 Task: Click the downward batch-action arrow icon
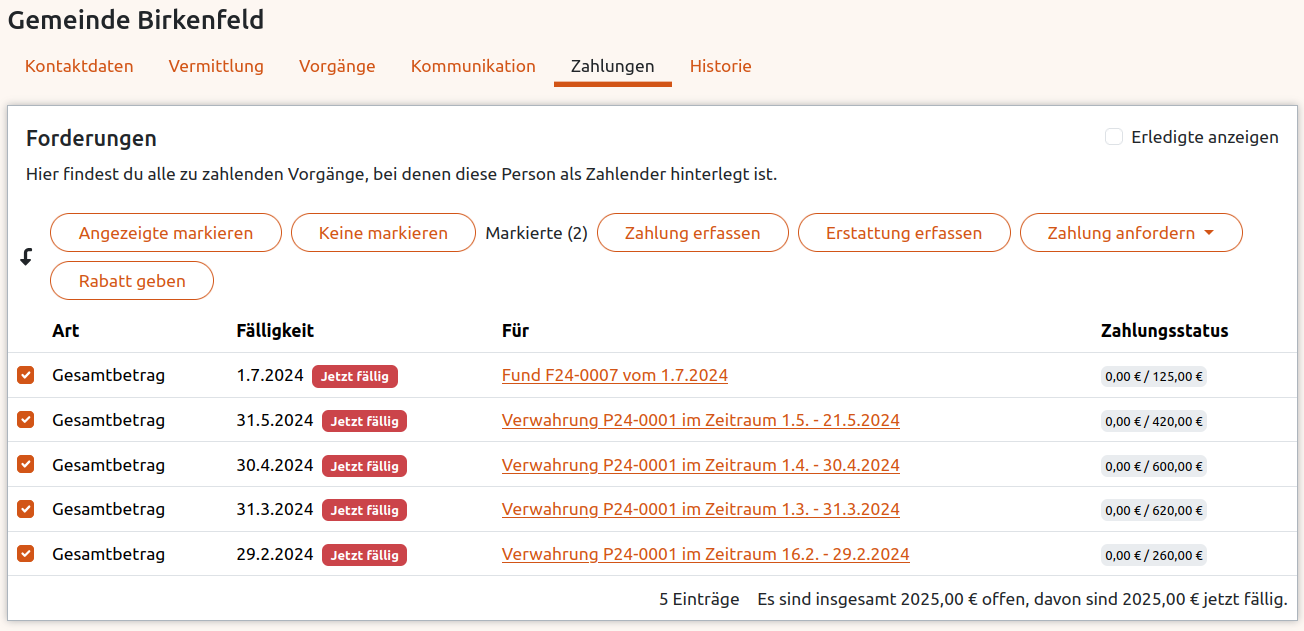(26, 256)
